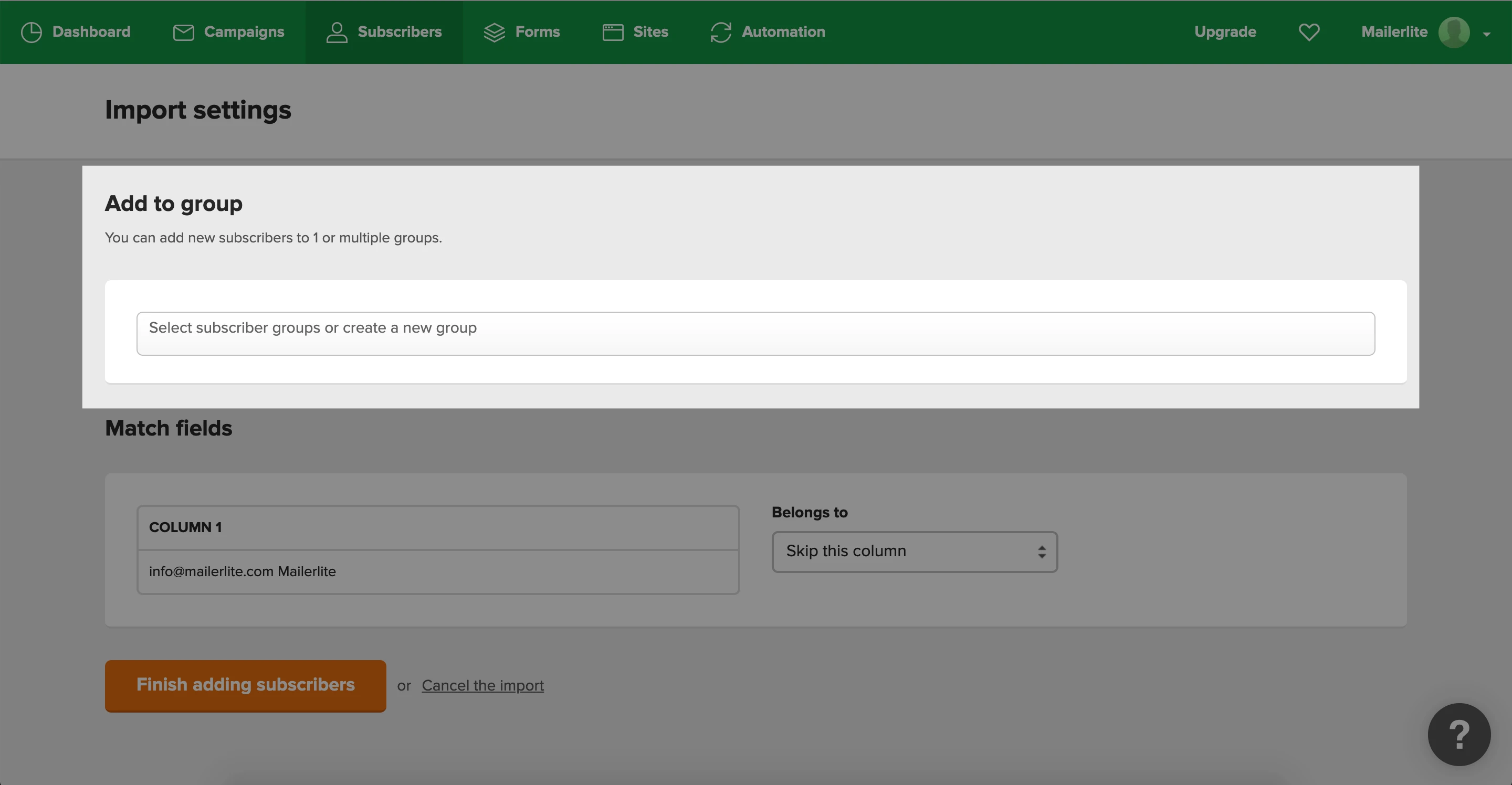Click the Subscribers person icon
The height and width of the screenshot is (785, 1512).
(337, 32)
